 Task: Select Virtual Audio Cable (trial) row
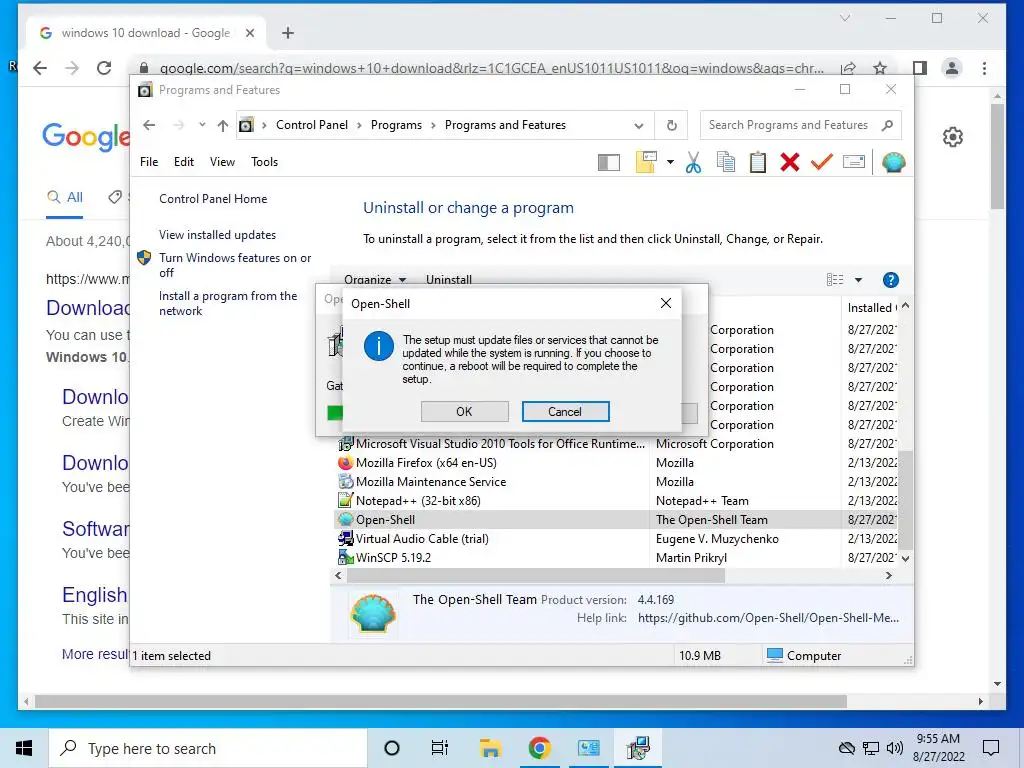click(x=618, y=538)
